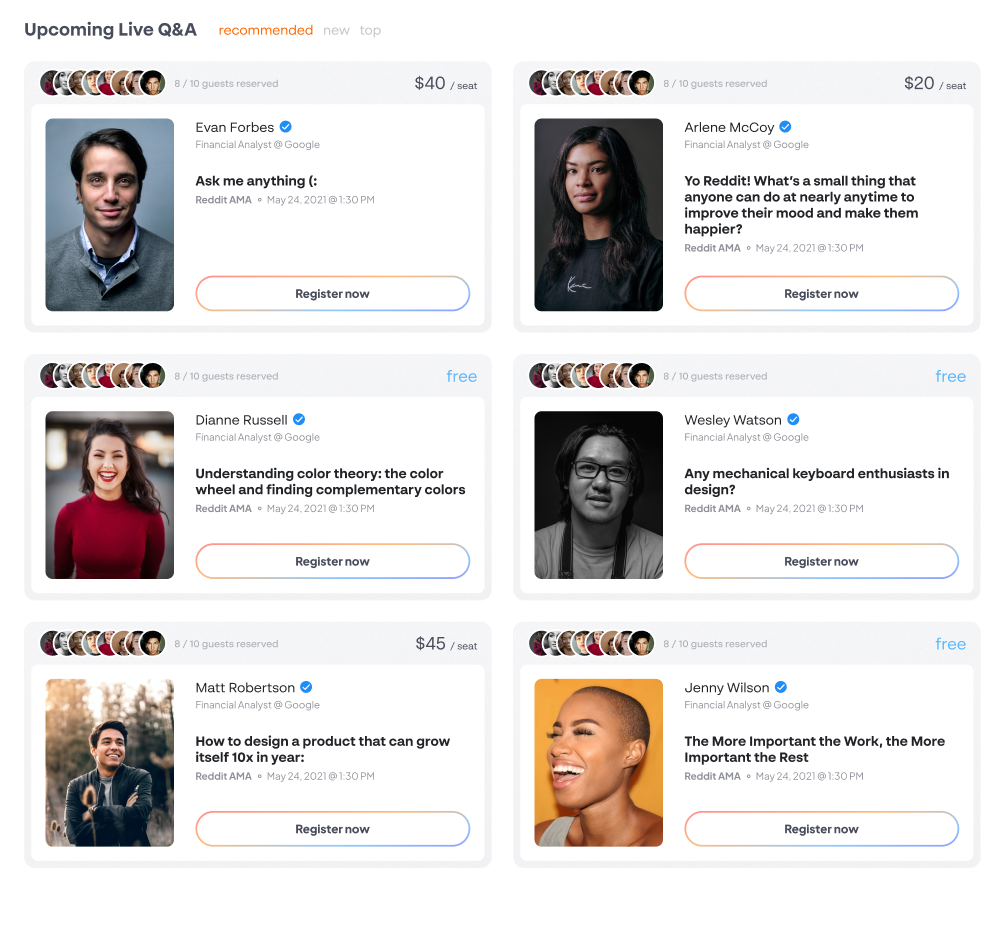Switch to the recommended tab

266,30
